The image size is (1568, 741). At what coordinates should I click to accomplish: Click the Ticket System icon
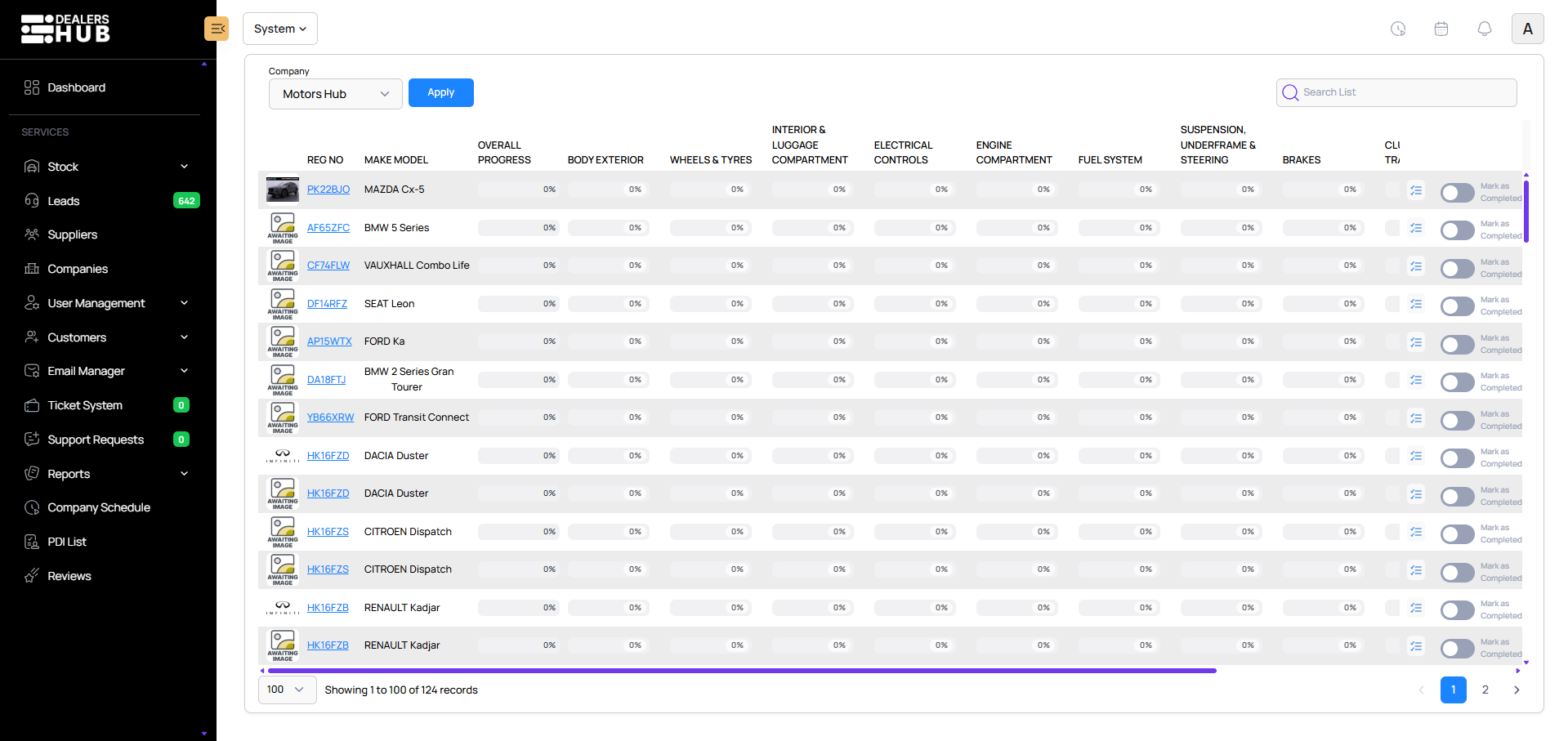pos(32,405)
